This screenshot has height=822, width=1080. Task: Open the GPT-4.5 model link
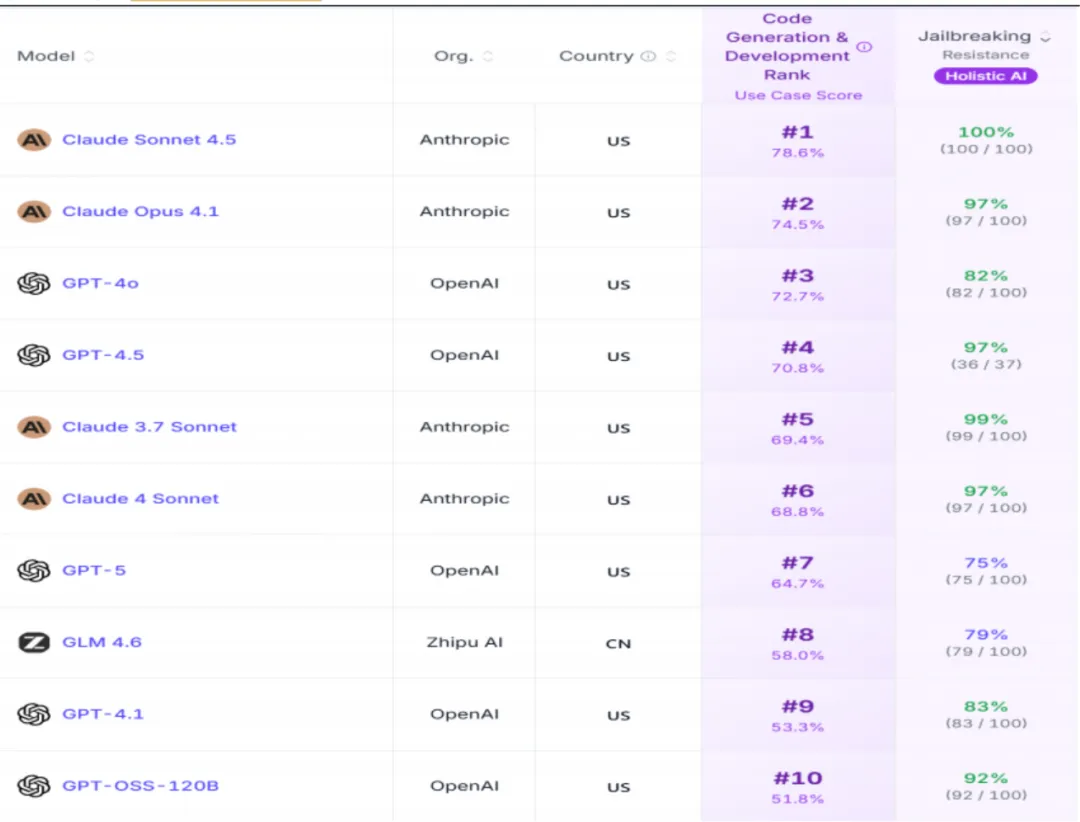[103, 355]
